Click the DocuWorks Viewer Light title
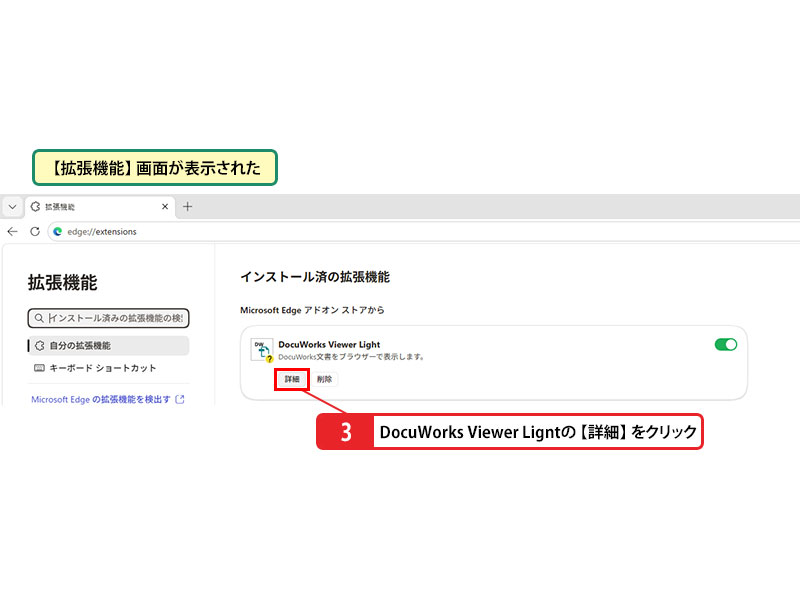The width and height of the screenshot is (800, 600). coord(329,344)
